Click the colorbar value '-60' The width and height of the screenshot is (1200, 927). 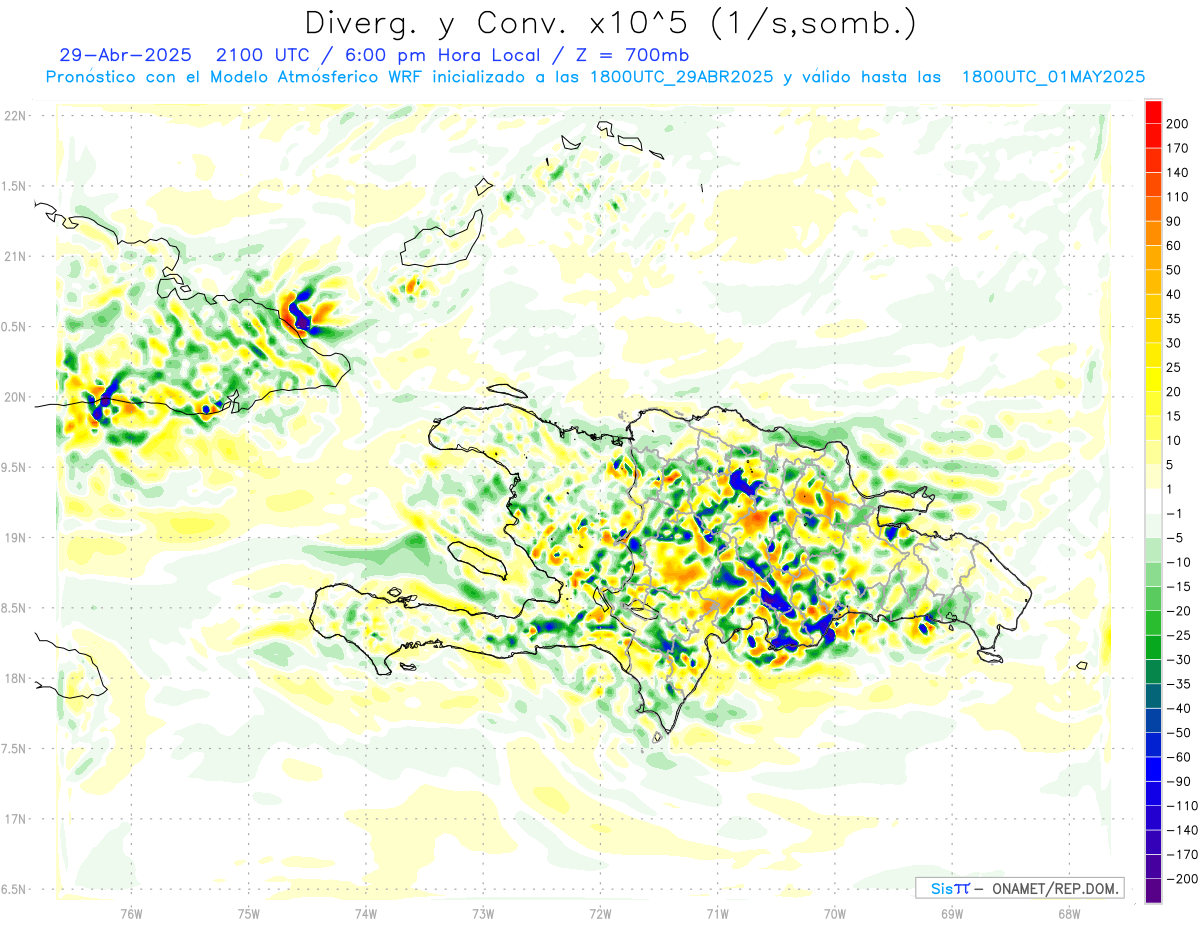(x=1180, y=758)
